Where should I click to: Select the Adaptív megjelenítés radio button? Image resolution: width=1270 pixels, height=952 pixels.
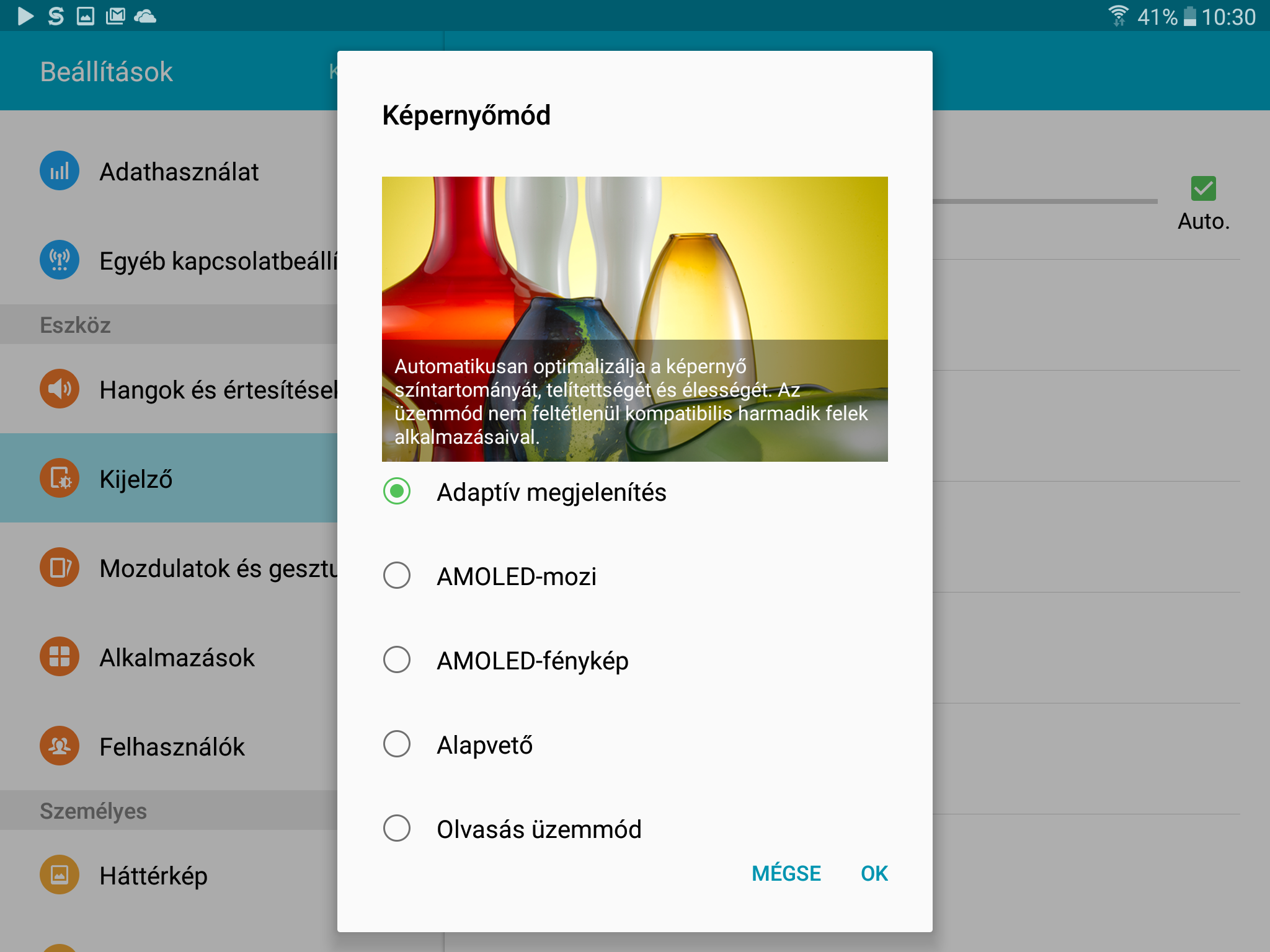click(x=397, y=492)
